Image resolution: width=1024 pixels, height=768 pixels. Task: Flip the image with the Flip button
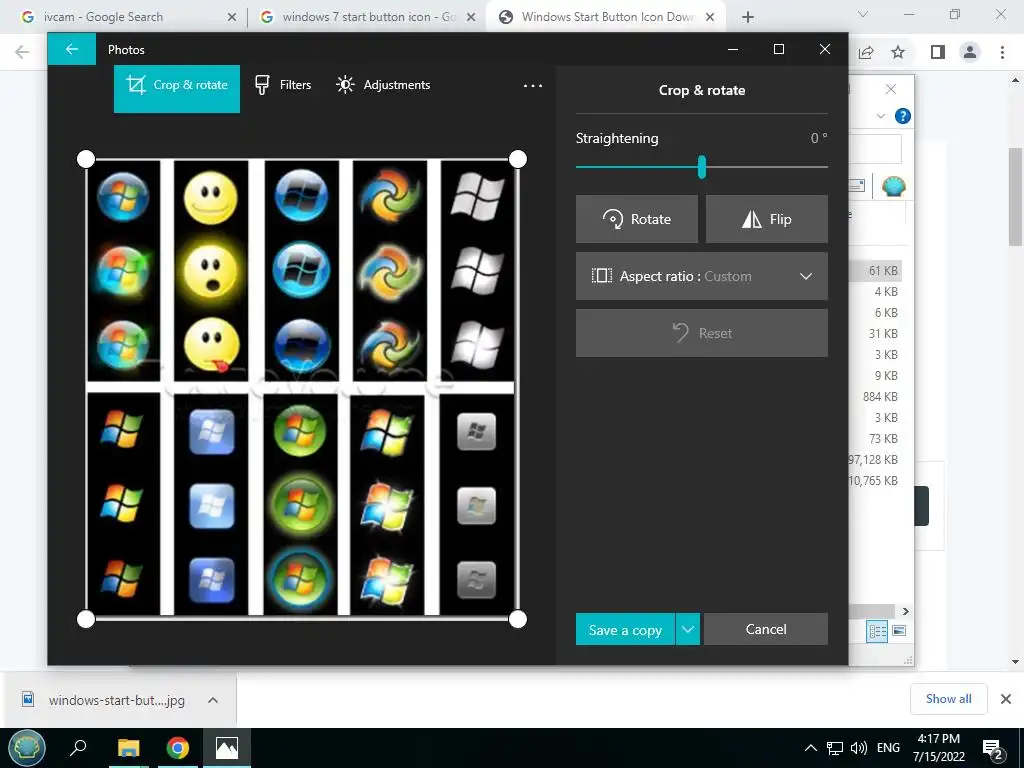[x=767, y=219]
